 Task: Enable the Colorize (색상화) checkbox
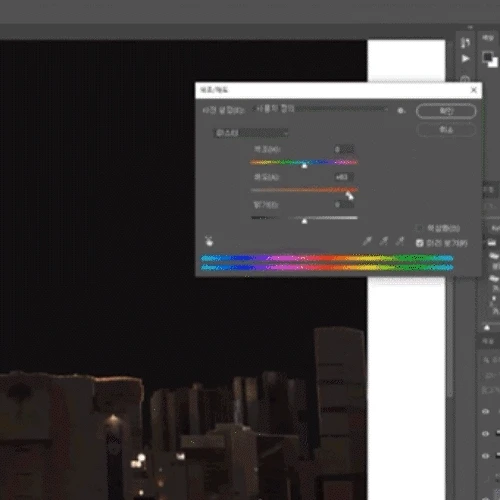[419, 228]
